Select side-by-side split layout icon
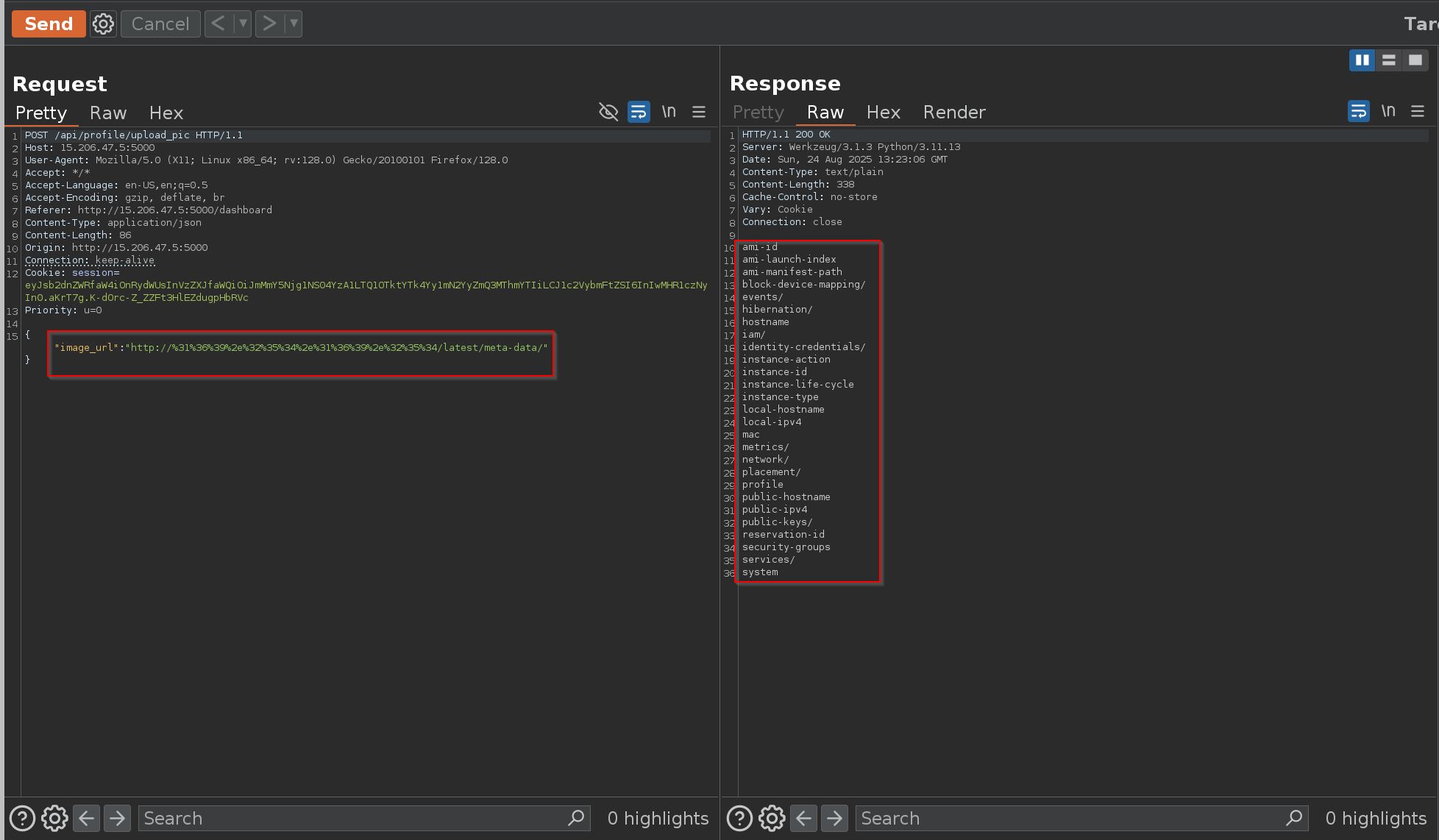This screenshot has width=1439, height=840. pos(1362,60)
